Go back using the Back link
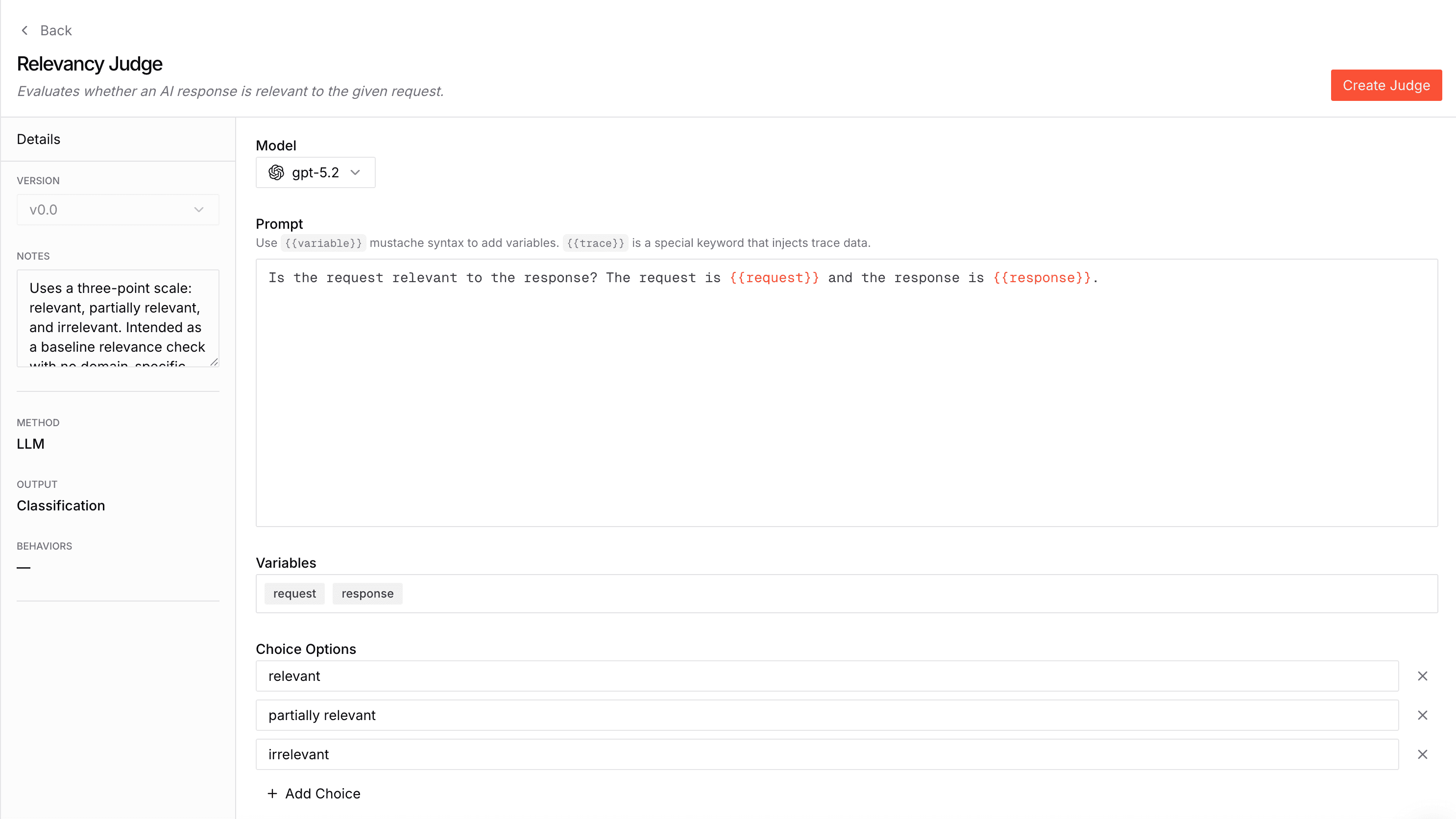 [56, 30]
